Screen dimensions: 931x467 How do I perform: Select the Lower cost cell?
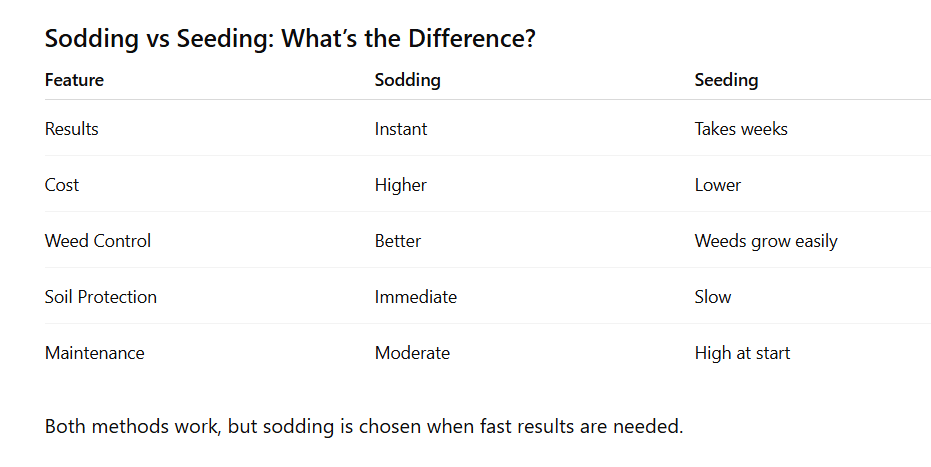coord(718,185)
